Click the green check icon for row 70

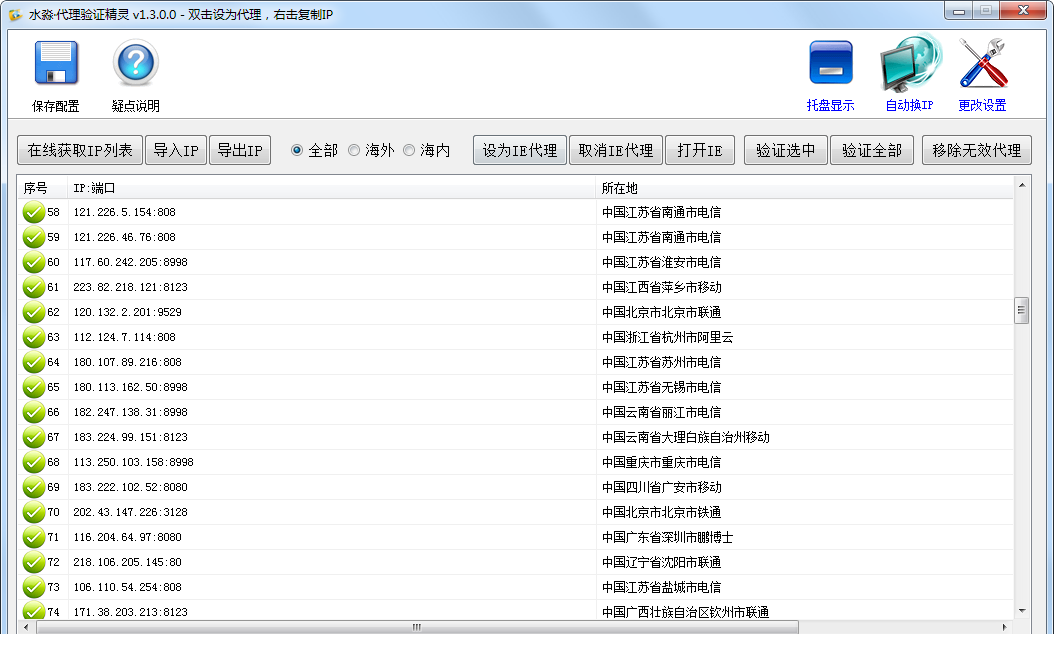coord(34,512)
